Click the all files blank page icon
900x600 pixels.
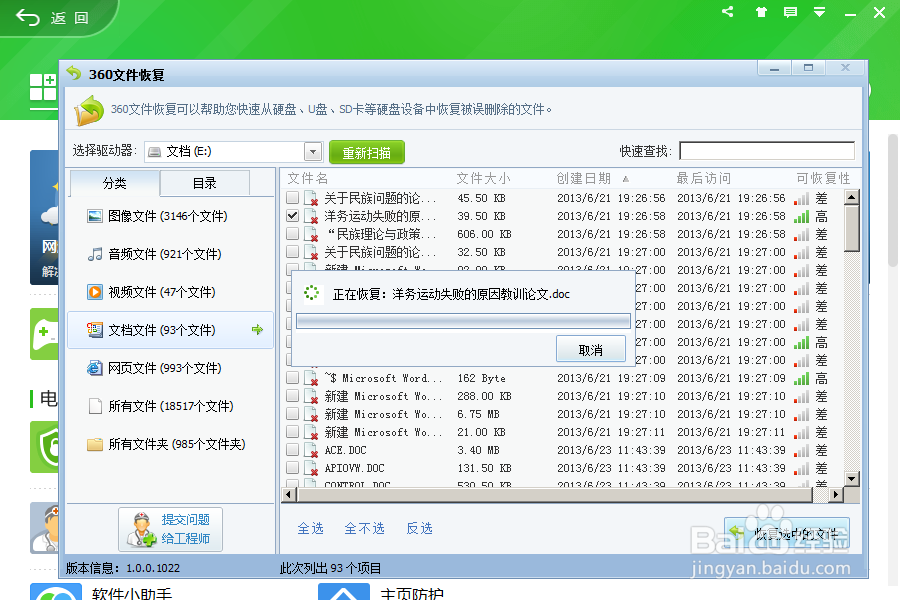95,406
